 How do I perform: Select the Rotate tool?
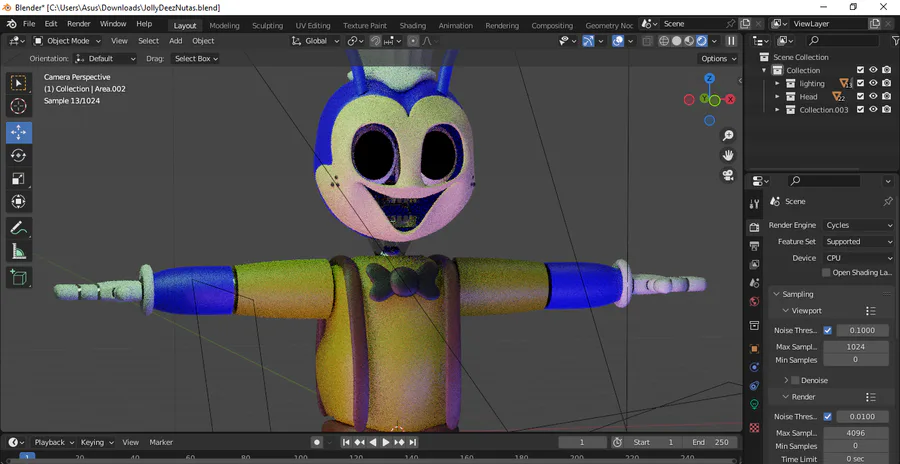click(18, 156)
